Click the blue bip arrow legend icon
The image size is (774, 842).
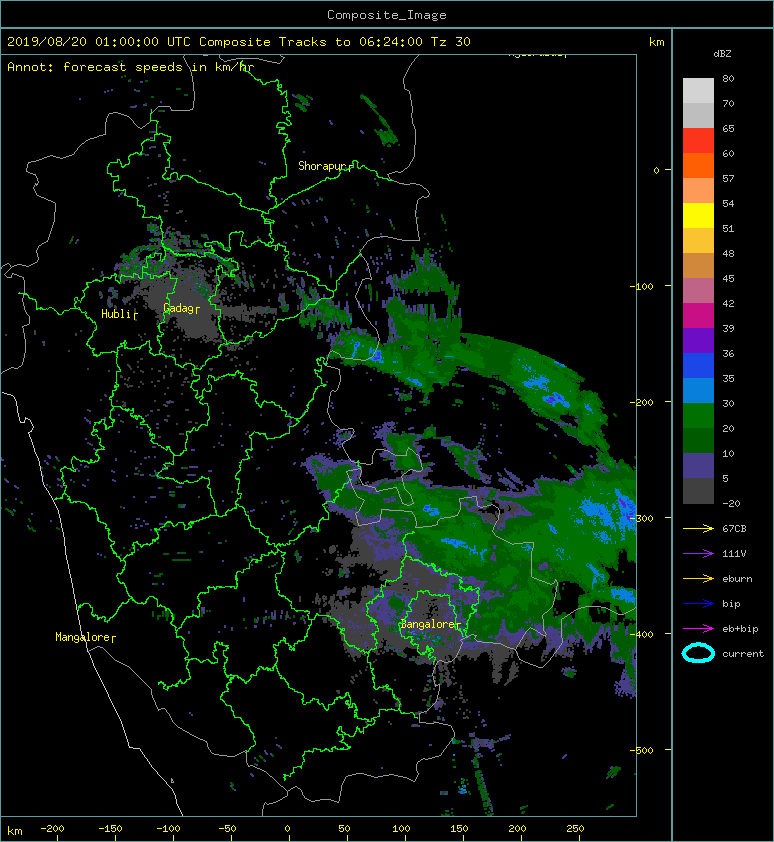698,604
